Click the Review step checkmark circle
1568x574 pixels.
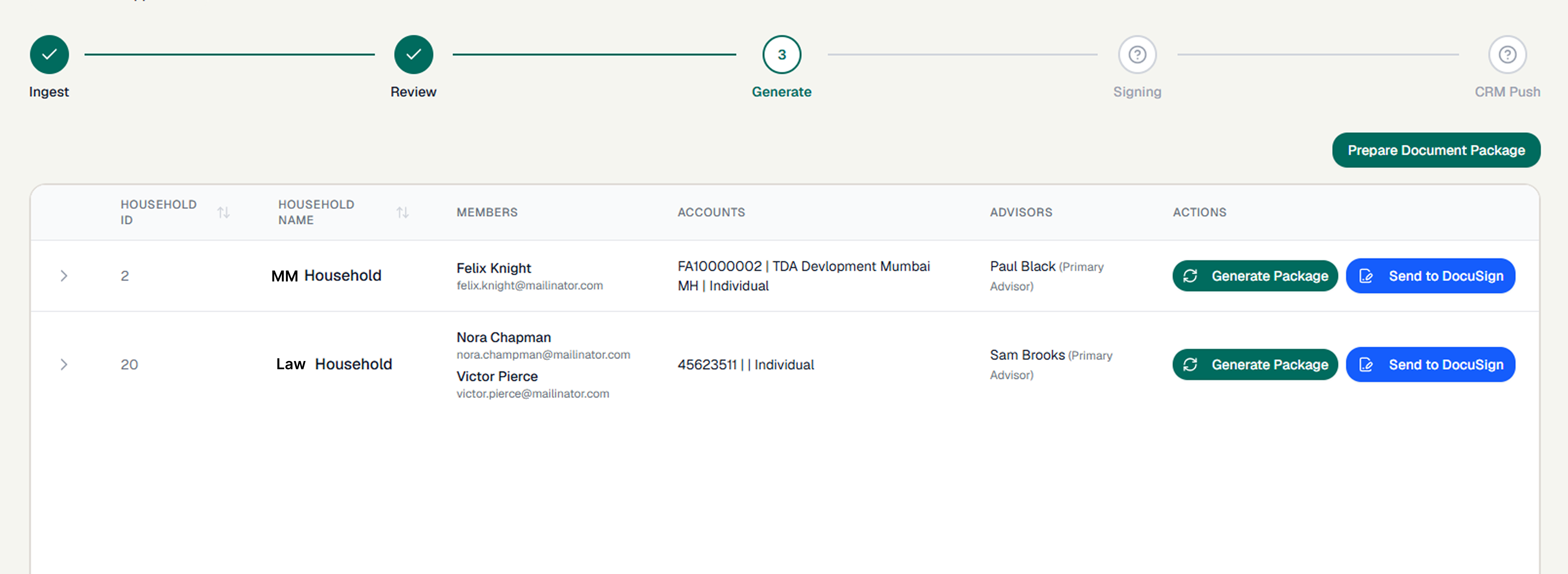(413, 55)
